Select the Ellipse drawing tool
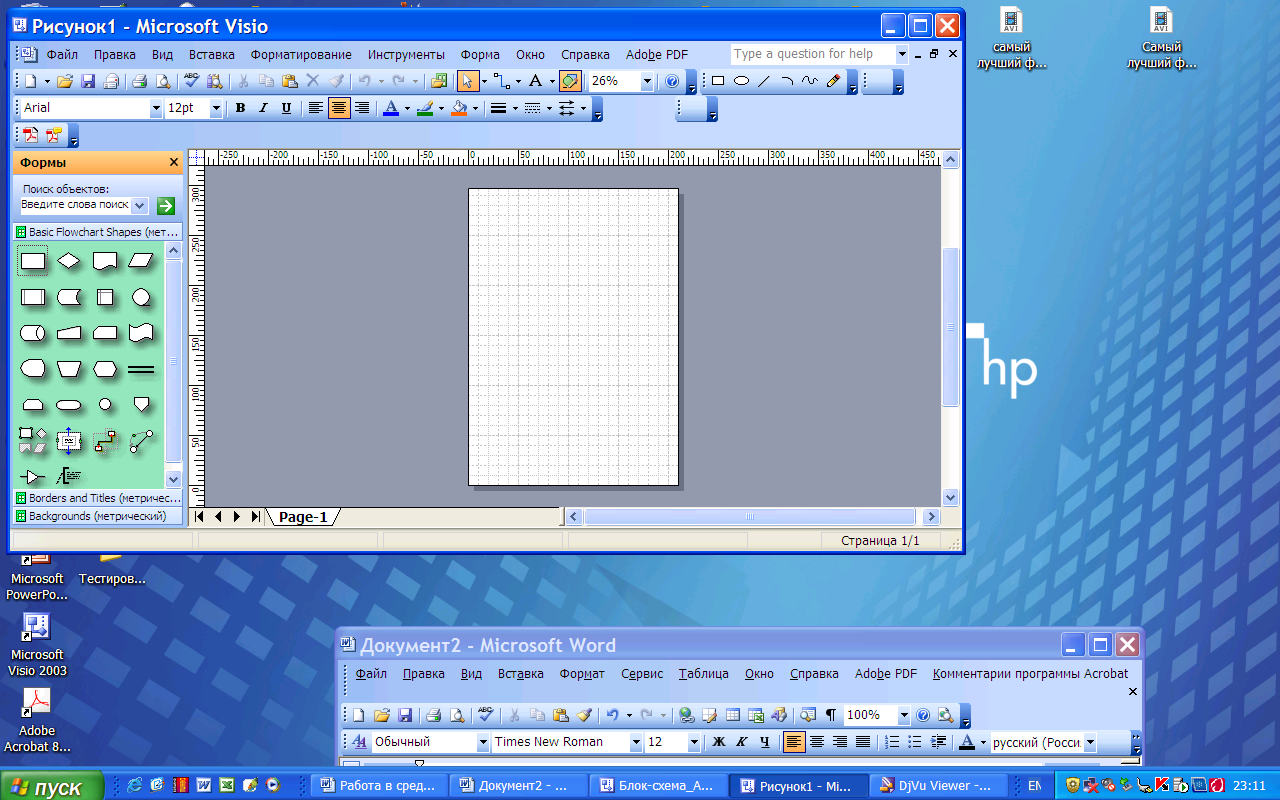This screenshot has height=800, width=1280. 741,81
